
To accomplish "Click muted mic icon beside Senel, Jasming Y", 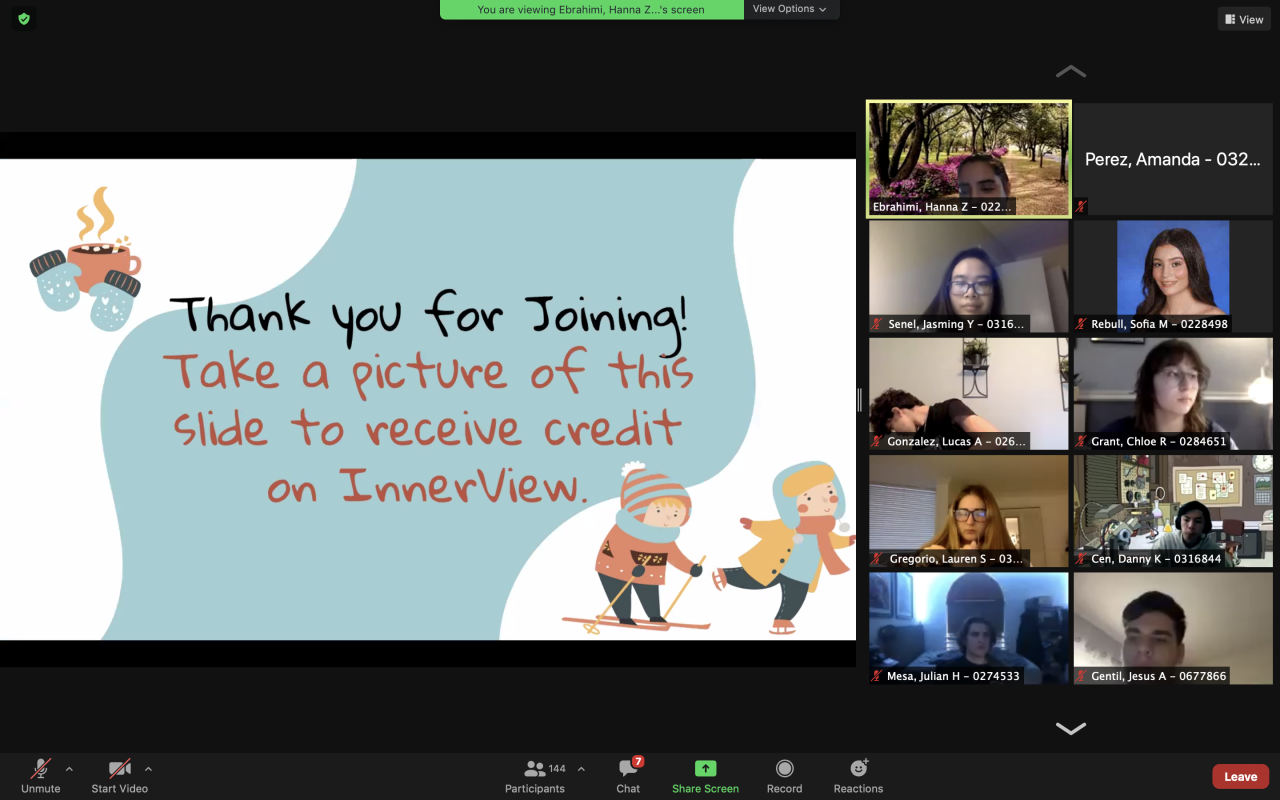I will 877,324.
